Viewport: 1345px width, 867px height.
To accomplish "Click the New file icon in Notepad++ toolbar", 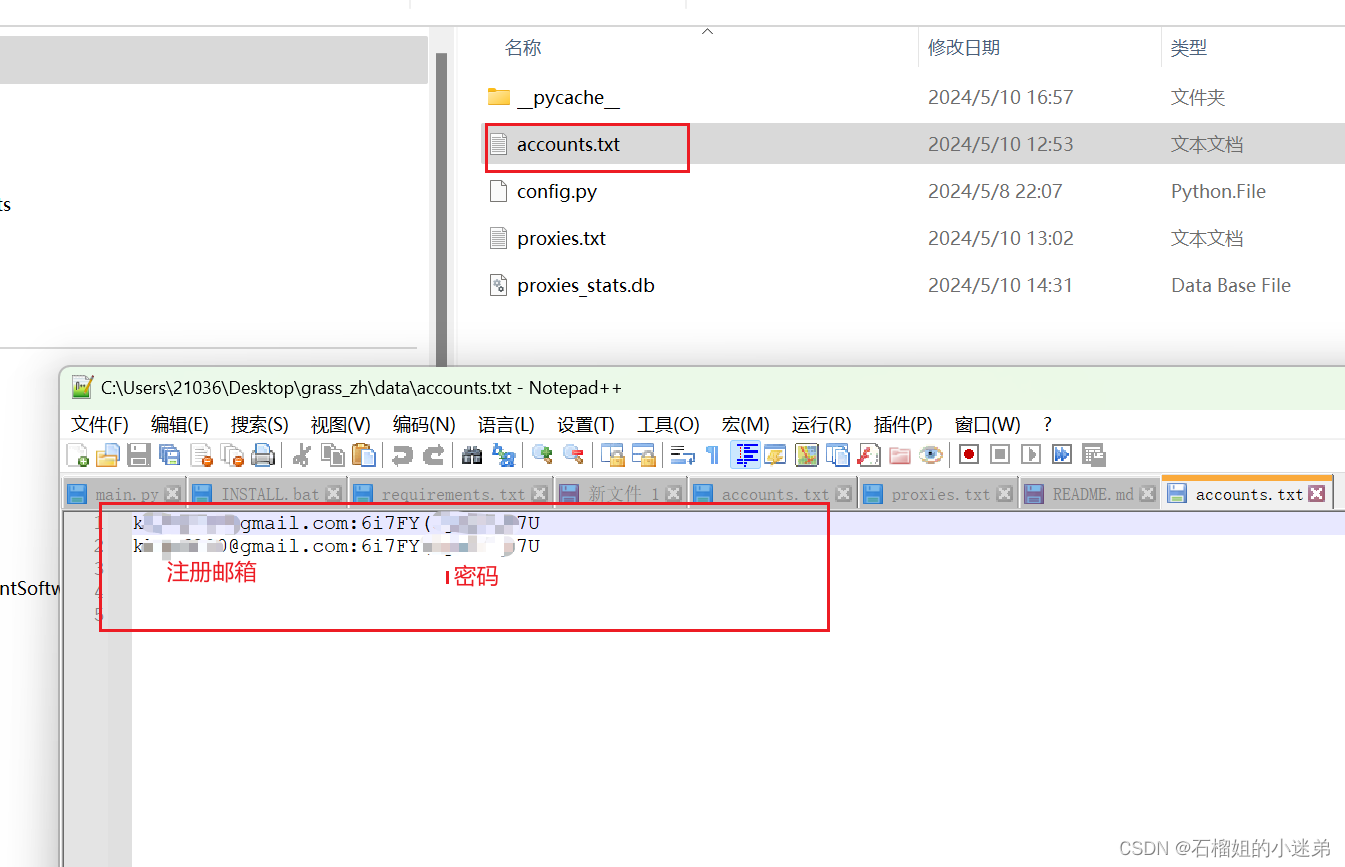I will tap(78, 455).
